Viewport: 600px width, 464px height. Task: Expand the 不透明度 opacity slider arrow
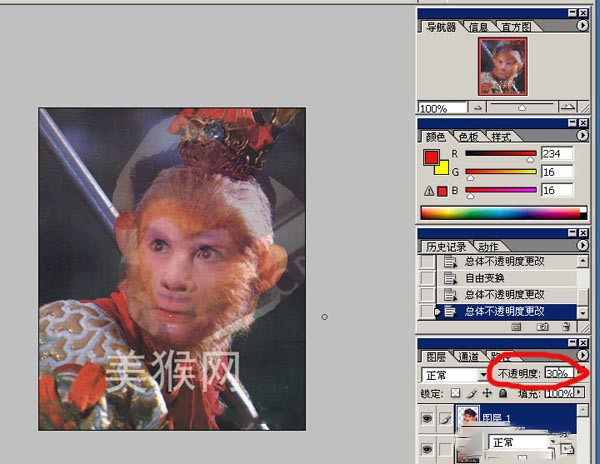(580, 373)
